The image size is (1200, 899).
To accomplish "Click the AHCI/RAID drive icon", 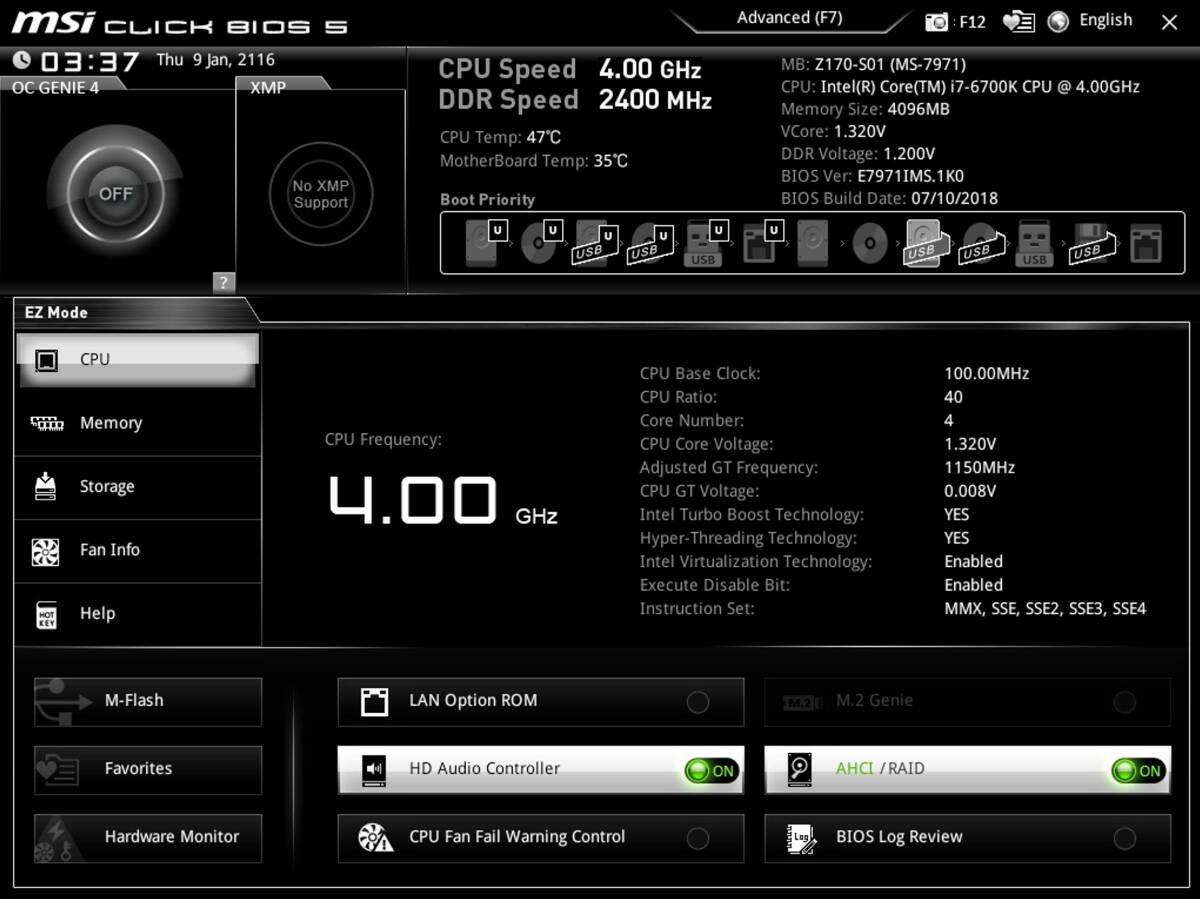I will coord(801,769).
